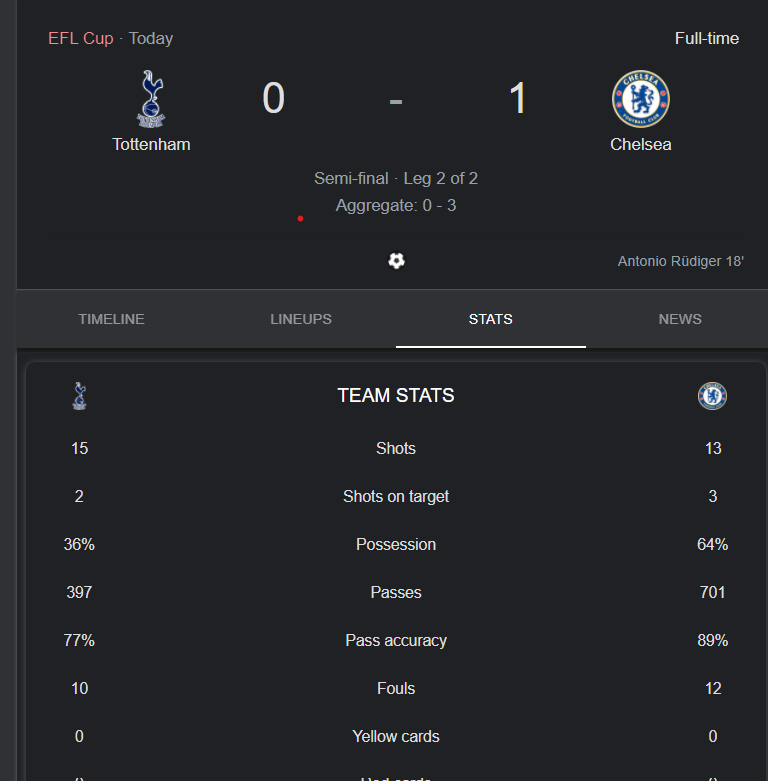This screenshot has height=781, width=768.
Task: Click the small Tottenham crest above Team Stats
Action: click(x=80, y=396)
